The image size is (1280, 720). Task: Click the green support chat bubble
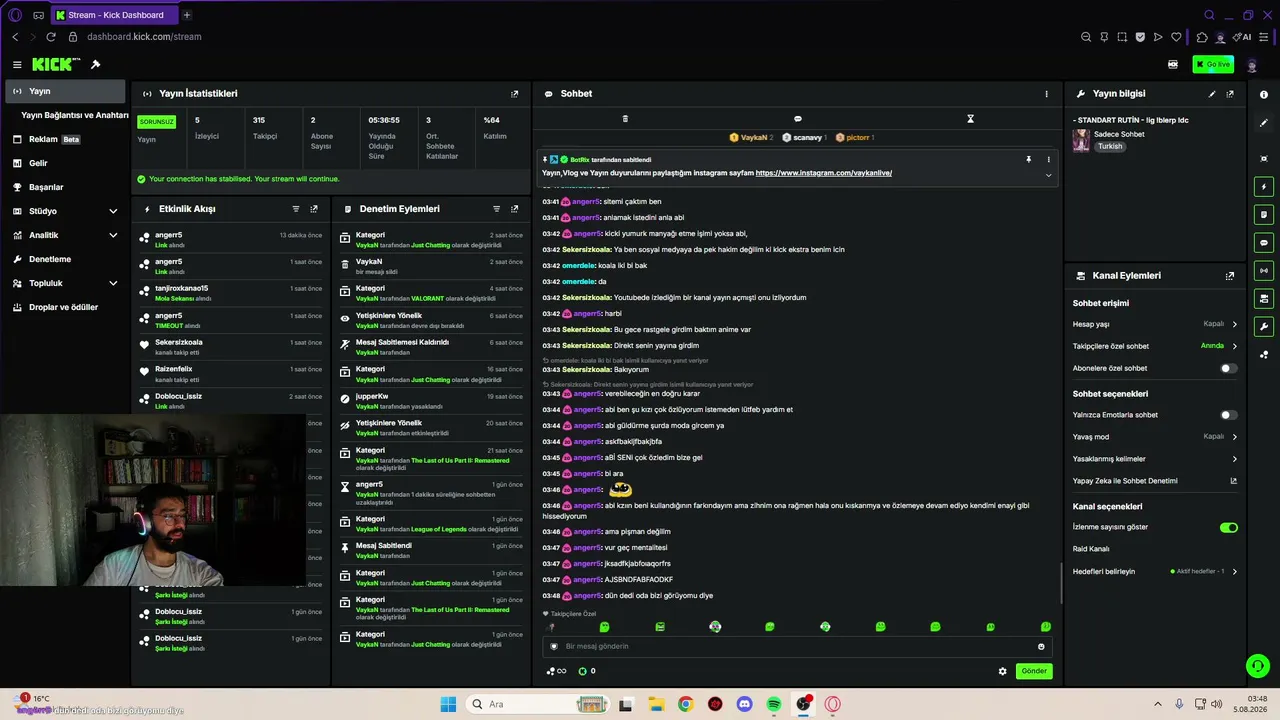tap(1257, 665)
